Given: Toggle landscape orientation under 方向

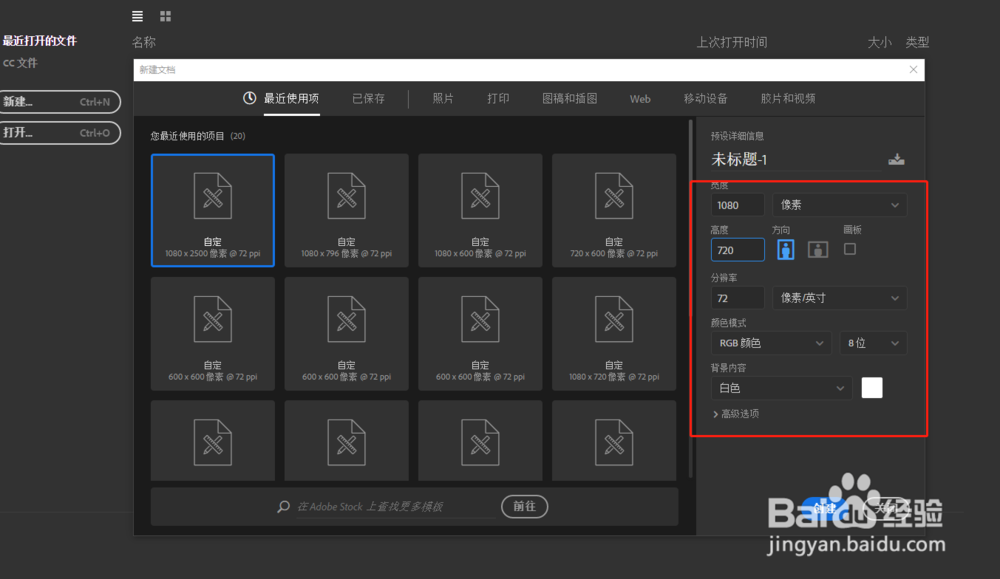Looking at the screenshot, I should [817, 249].
